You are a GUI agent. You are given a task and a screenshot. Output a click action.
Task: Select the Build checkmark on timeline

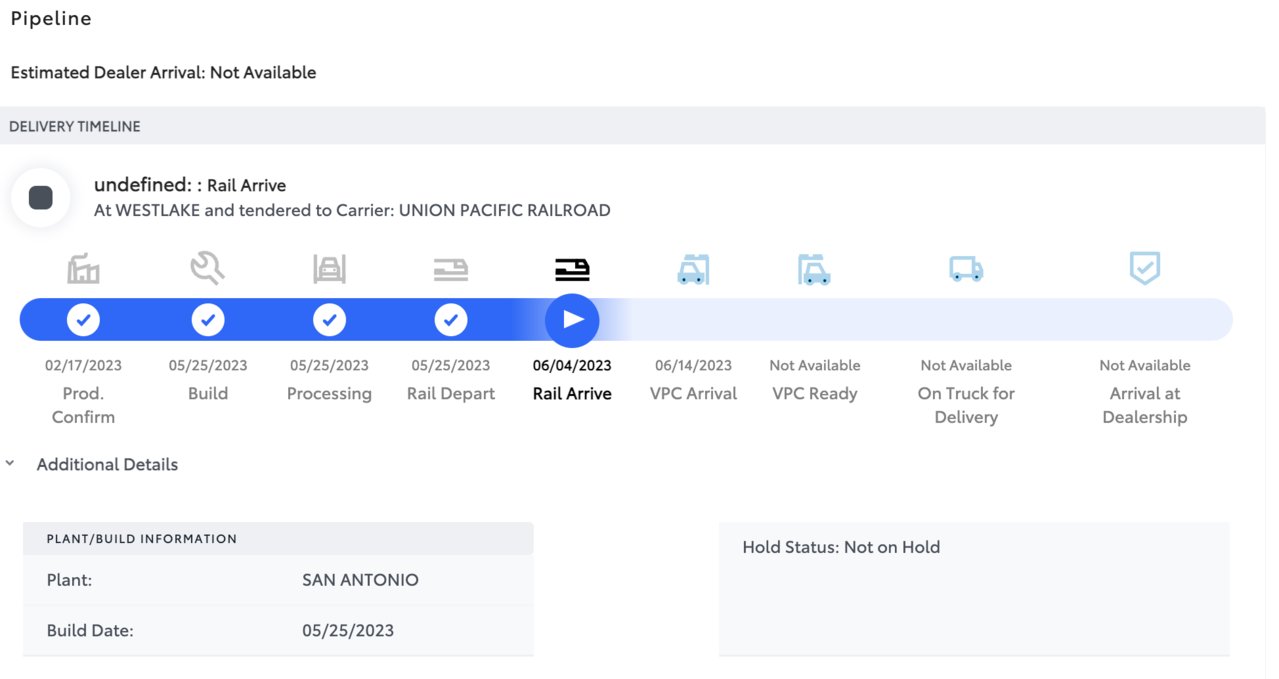208,320
